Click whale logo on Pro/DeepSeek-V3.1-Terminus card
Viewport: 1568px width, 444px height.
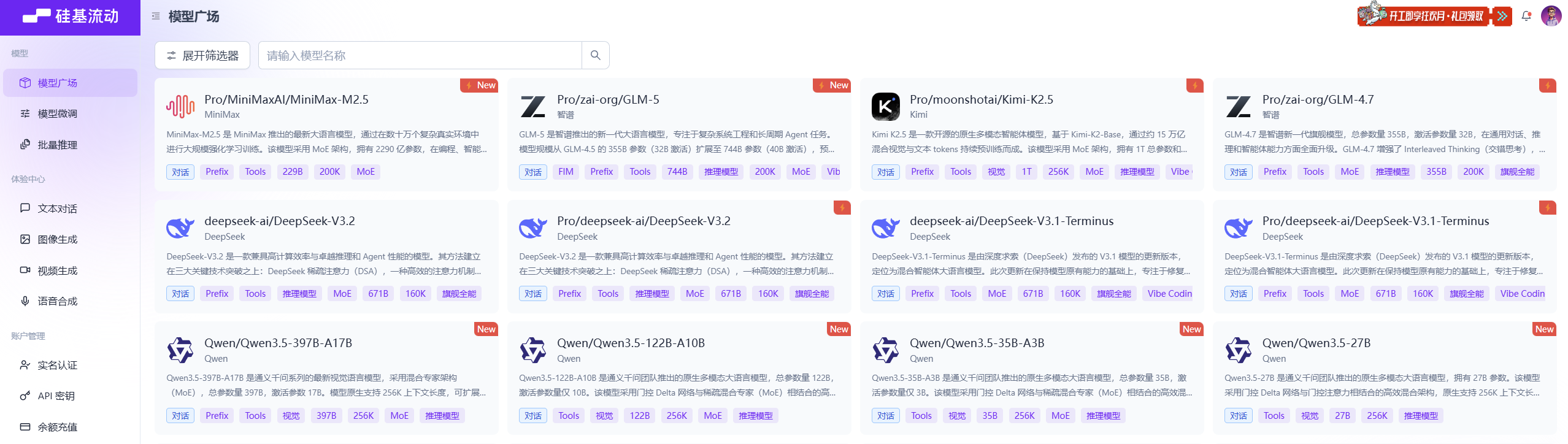click(1239, 228)
